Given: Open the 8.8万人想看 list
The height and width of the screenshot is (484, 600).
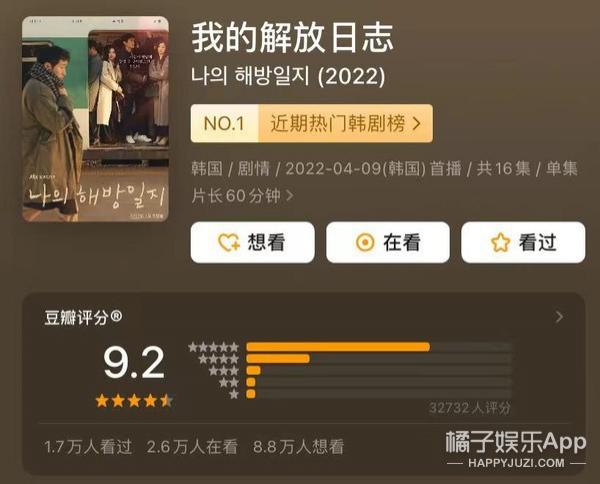Looking at the screenshot, I should point(298,447).
